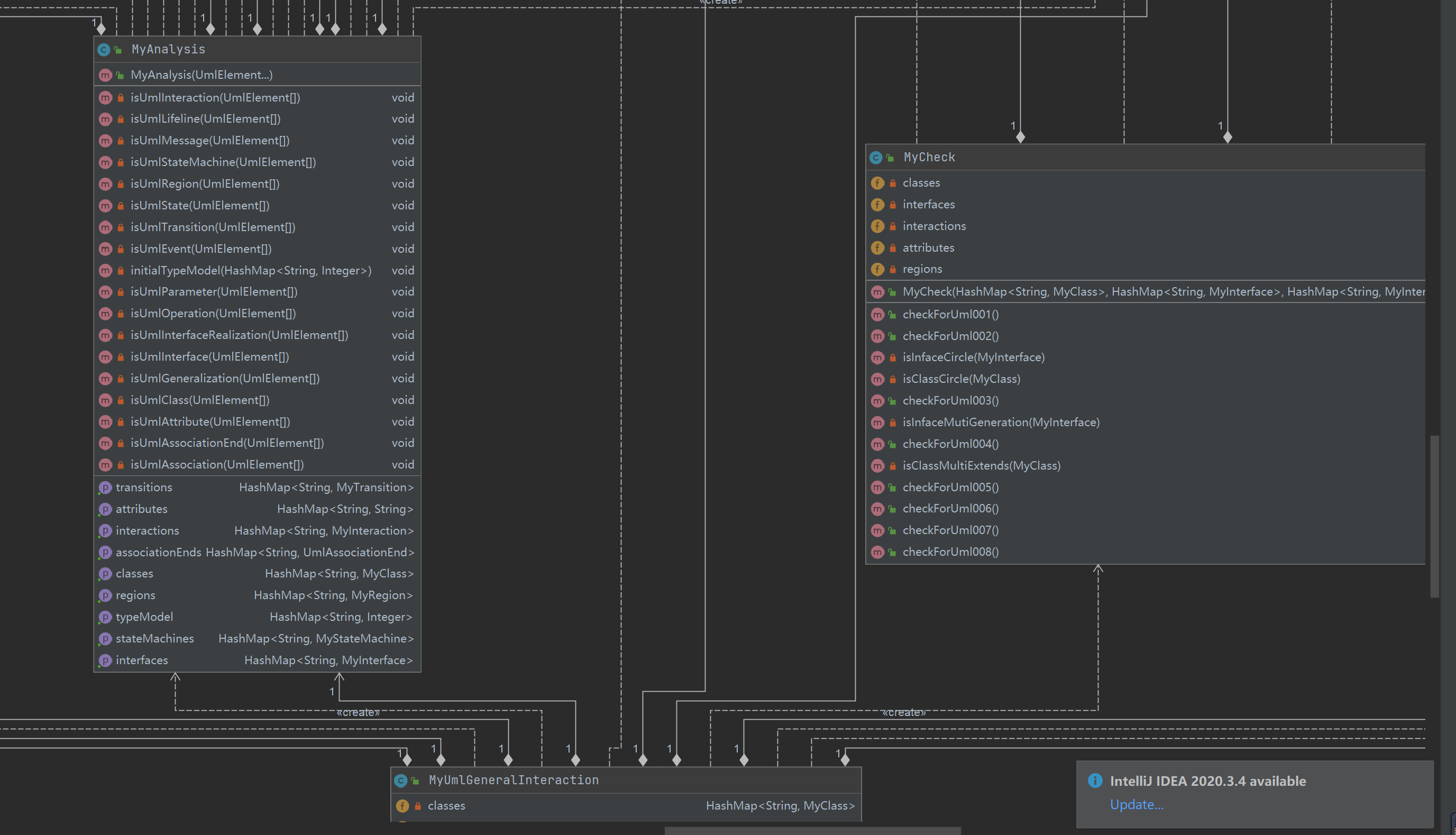Screen dimensions: 1456x835
Task: Click the MyAnalysis class icon
Action: pos(103,50)
